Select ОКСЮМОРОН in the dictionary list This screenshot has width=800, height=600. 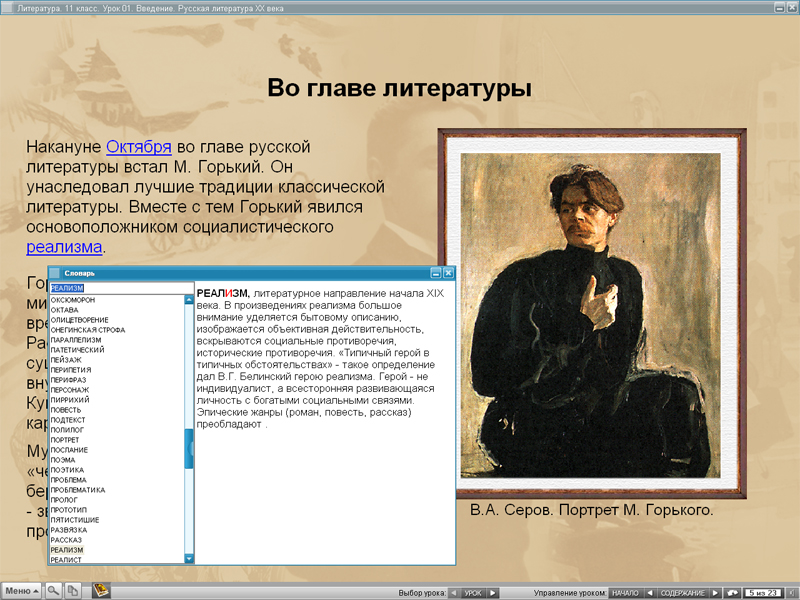(x=73, y=300)
